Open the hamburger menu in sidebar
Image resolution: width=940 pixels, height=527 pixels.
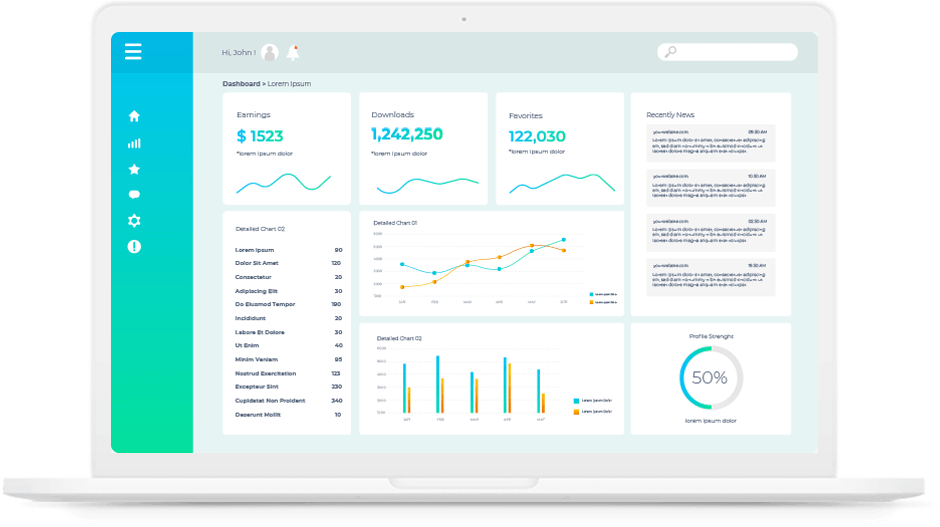coord(133,52)
